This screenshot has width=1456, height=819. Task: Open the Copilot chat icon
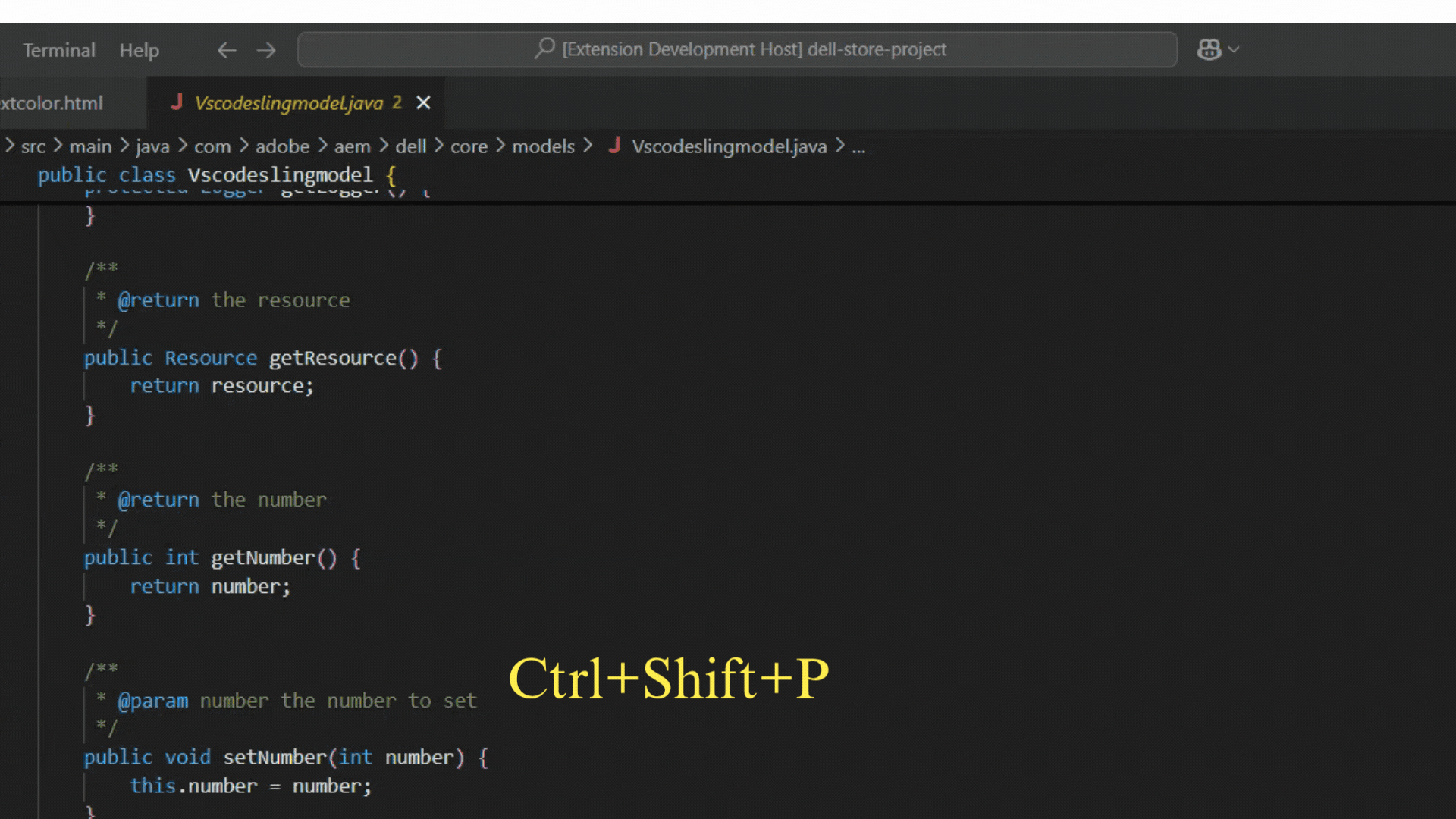1209,49
